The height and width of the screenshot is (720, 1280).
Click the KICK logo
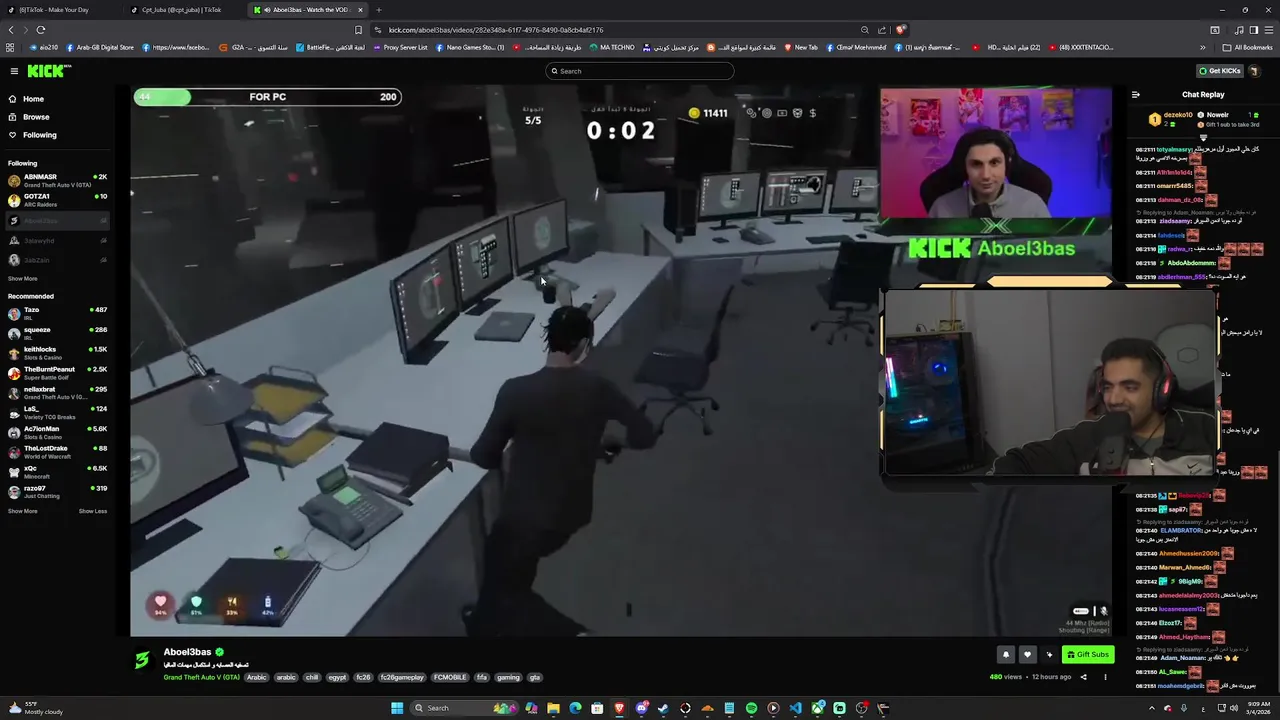click(x=49, y=71)
